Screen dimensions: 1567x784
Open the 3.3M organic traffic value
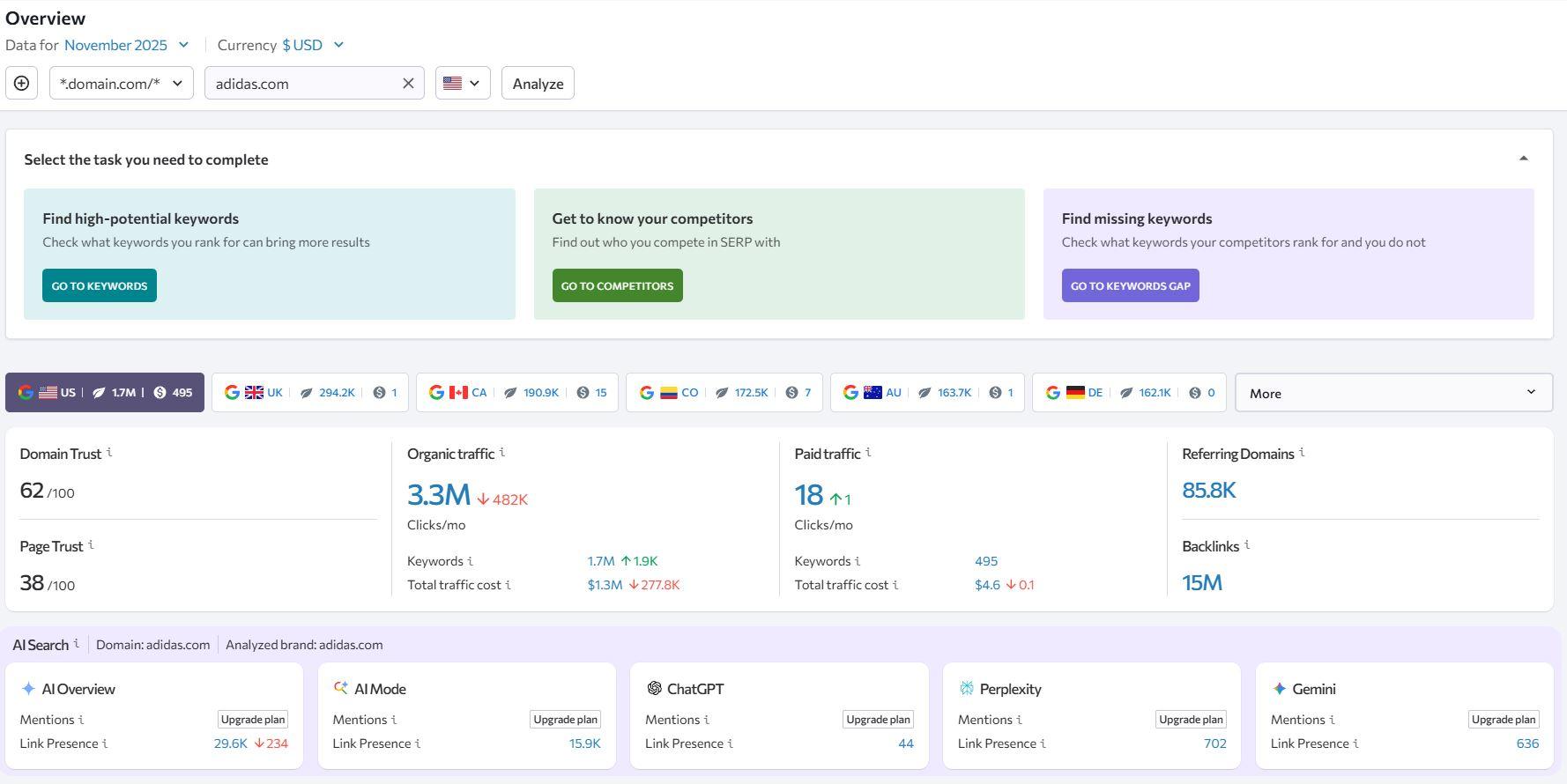[x=439, y=495]
